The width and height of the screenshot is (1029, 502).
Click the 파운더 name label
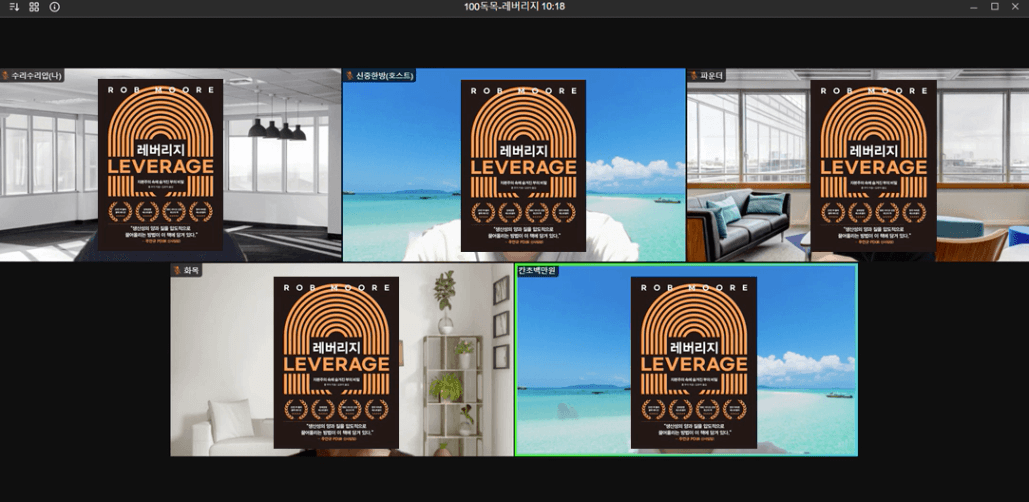pos(711,75)
